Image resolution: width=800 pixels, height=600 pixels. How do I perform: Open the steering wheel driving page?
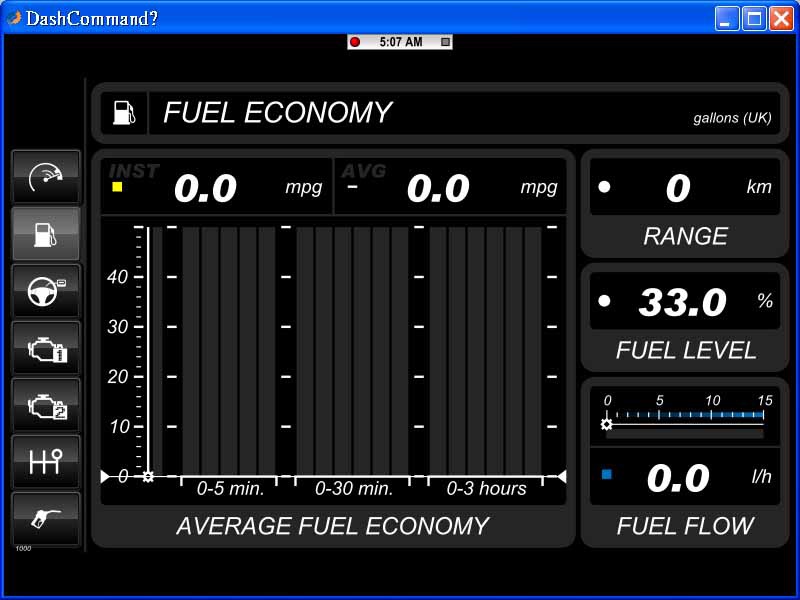coord(46,291)
